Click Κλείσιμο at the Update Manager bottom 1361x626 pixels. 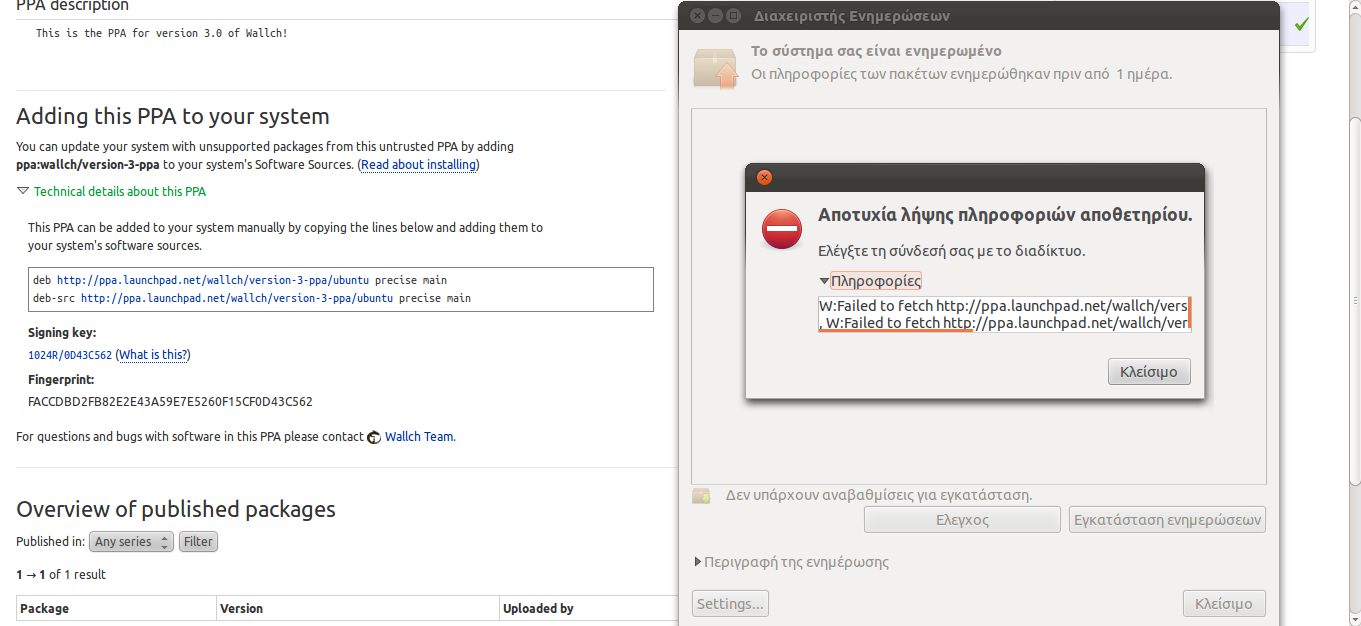pos(1224,604)
